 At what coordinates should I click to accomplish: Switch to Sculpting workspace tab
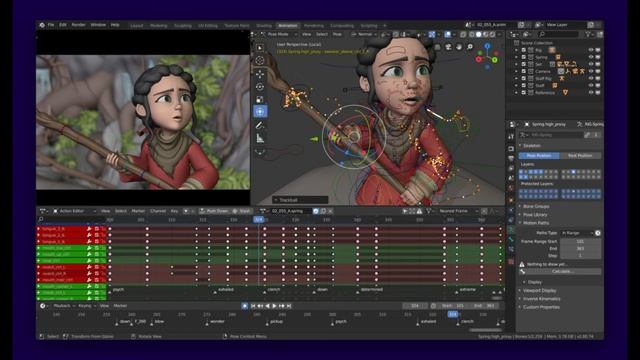(x=183, y=25)
